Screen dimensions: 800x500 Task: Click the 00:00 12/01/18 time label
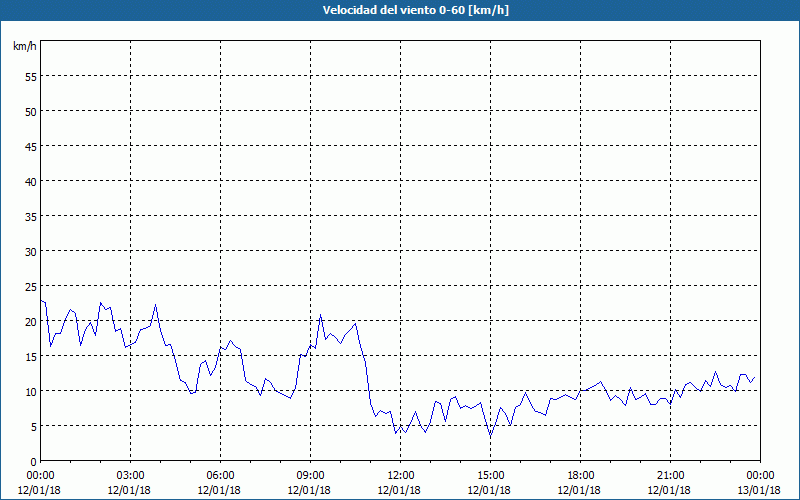(39, 483)
